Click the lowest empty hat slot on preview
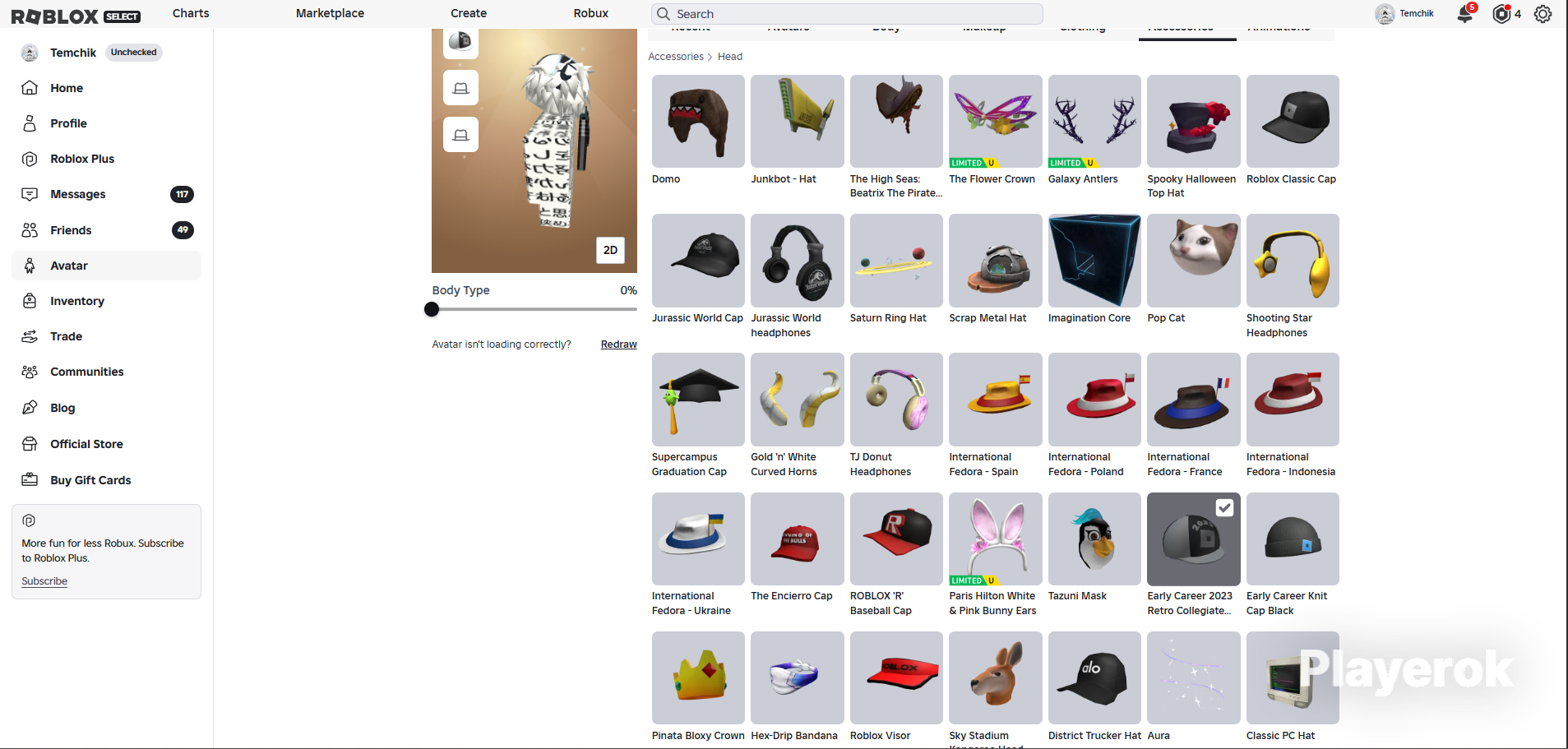This screenshot has height=749, width=1568. 460,134
